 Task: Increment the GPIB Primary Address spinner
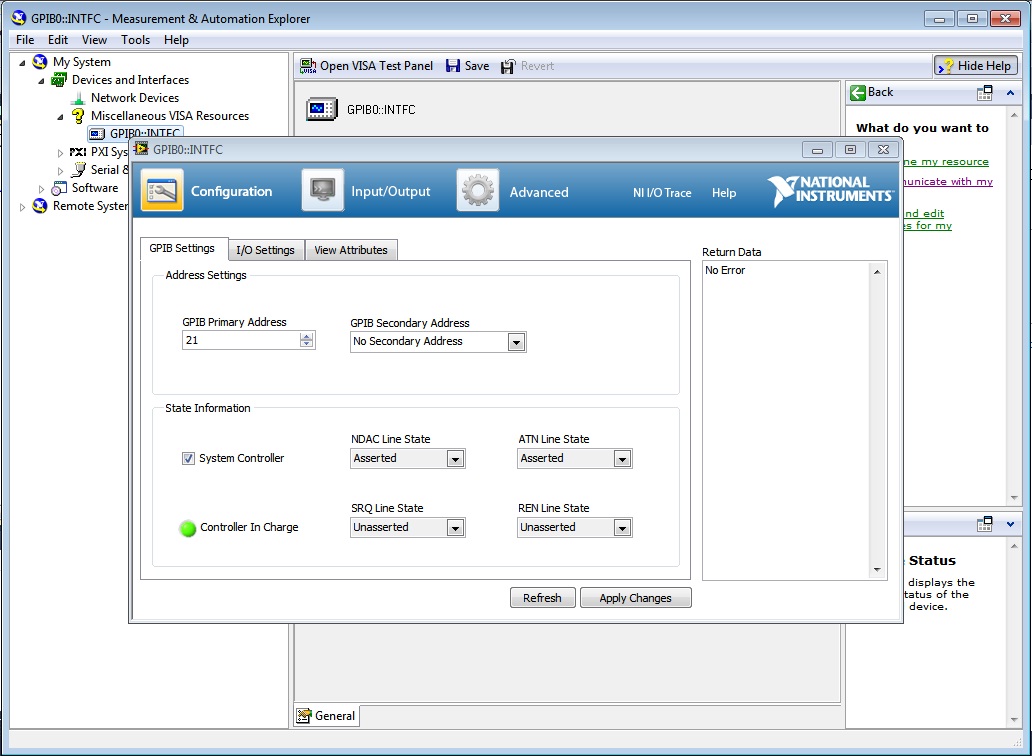(x=307, y=336)
